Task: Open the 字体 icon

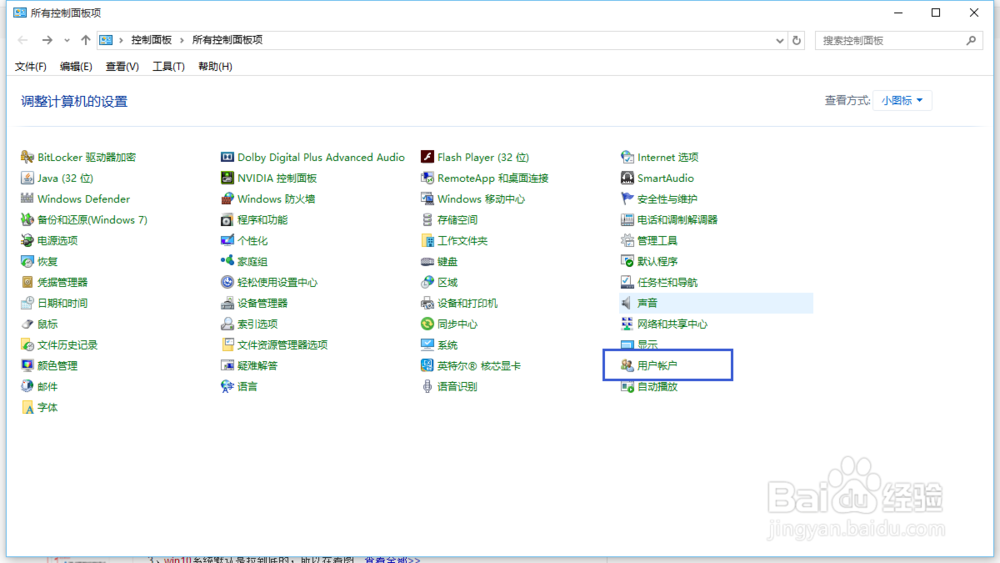Action: 27,407
